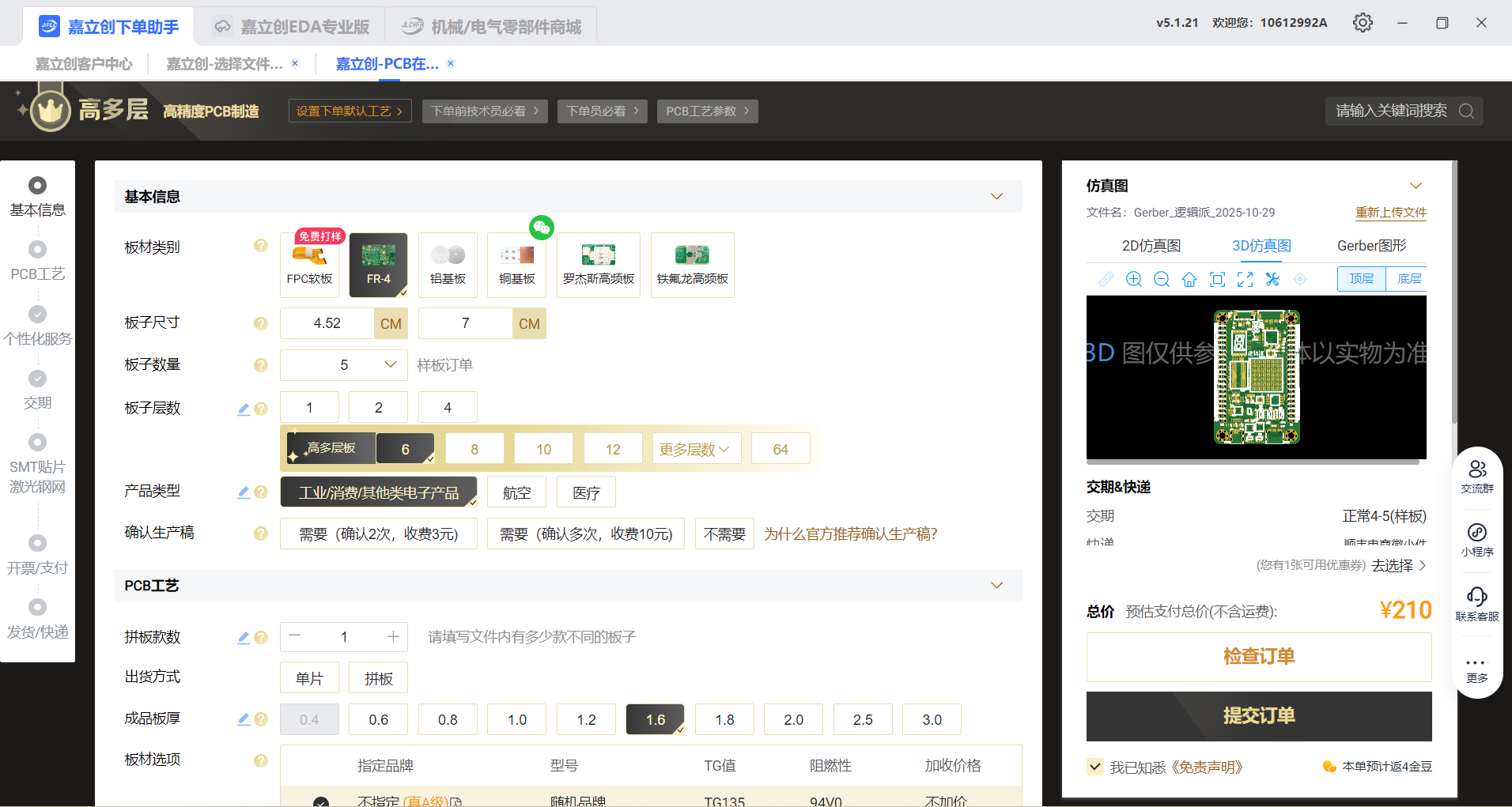
Task: Click the help icon next to 板子尺寸
Action: tap(261, 323)
